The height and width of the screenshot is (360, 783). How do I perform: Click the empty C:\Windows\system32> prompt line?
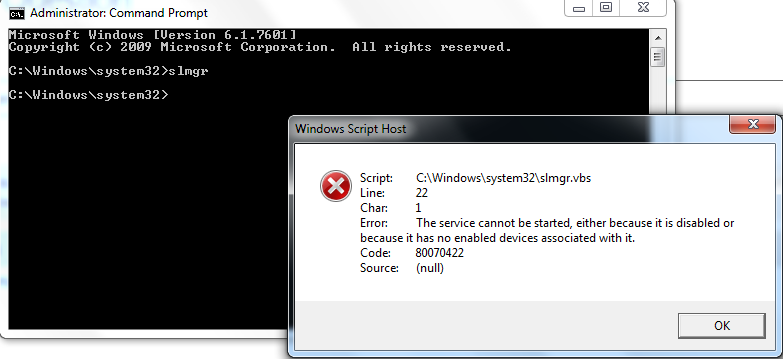coord(88,95)
